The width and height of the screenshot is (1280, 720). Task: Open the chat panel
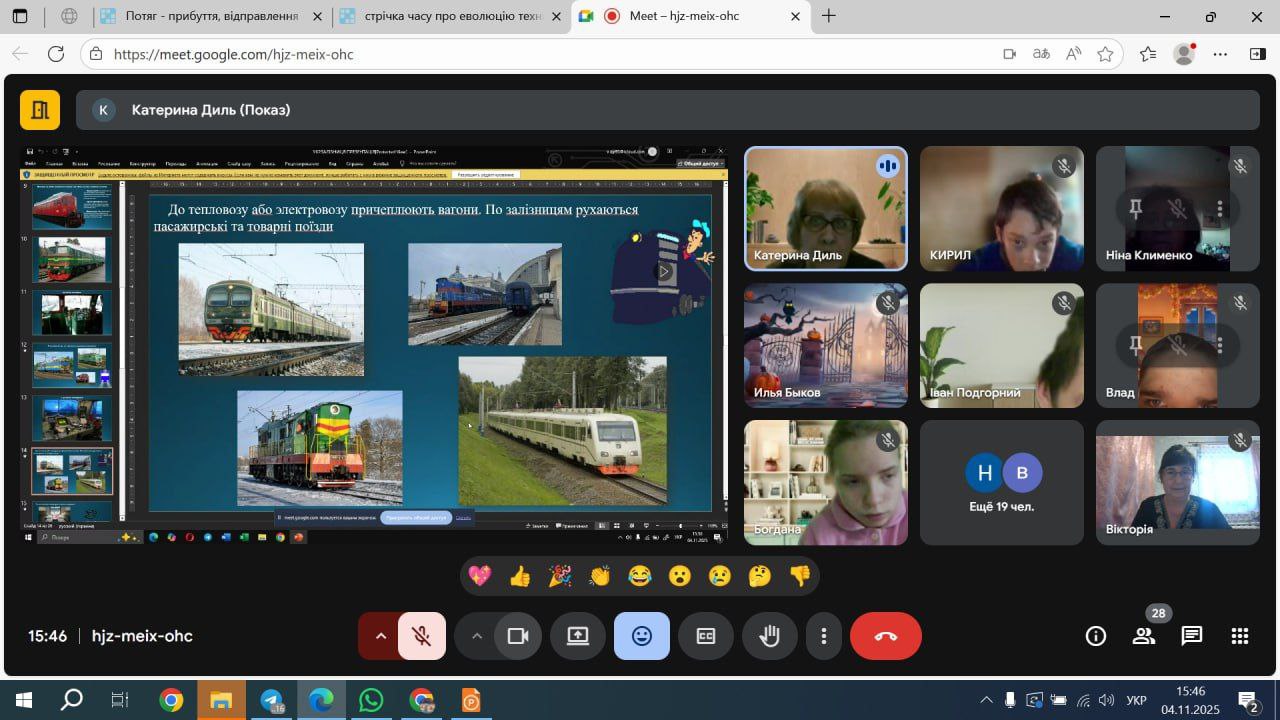click(x=1191, y=636)
